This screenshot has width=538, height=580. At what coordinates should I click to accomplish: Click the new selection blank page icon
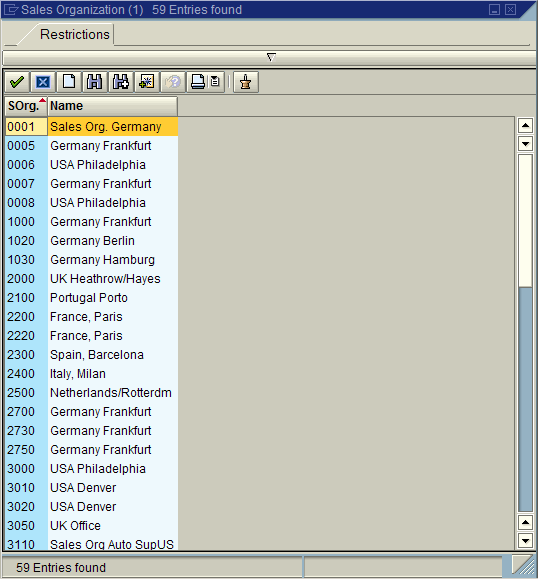[69, 82]
